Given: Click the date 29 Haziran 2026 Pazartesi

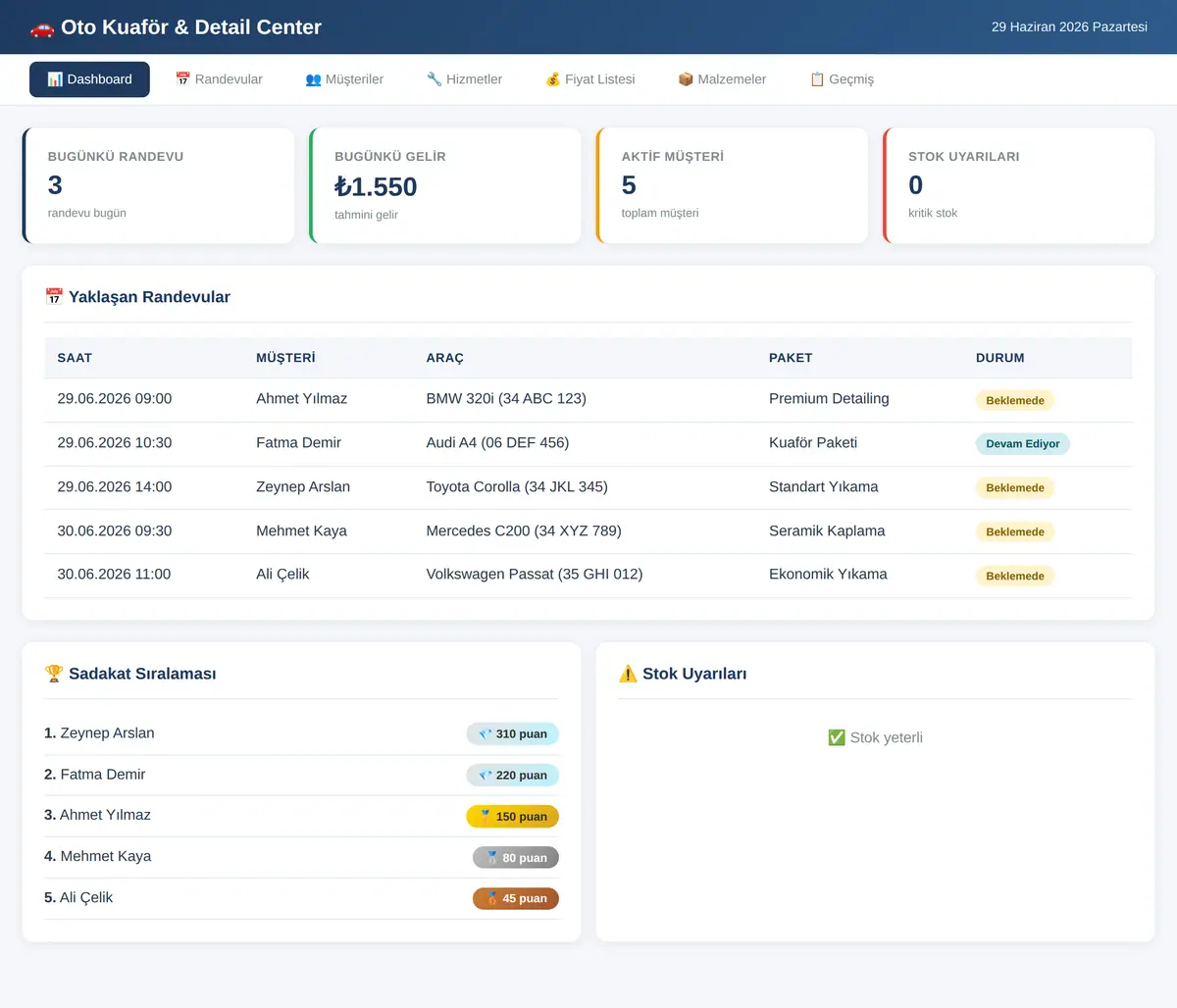Looking at the screenshot, I should pyautogui.click(x=1069, y=26).
